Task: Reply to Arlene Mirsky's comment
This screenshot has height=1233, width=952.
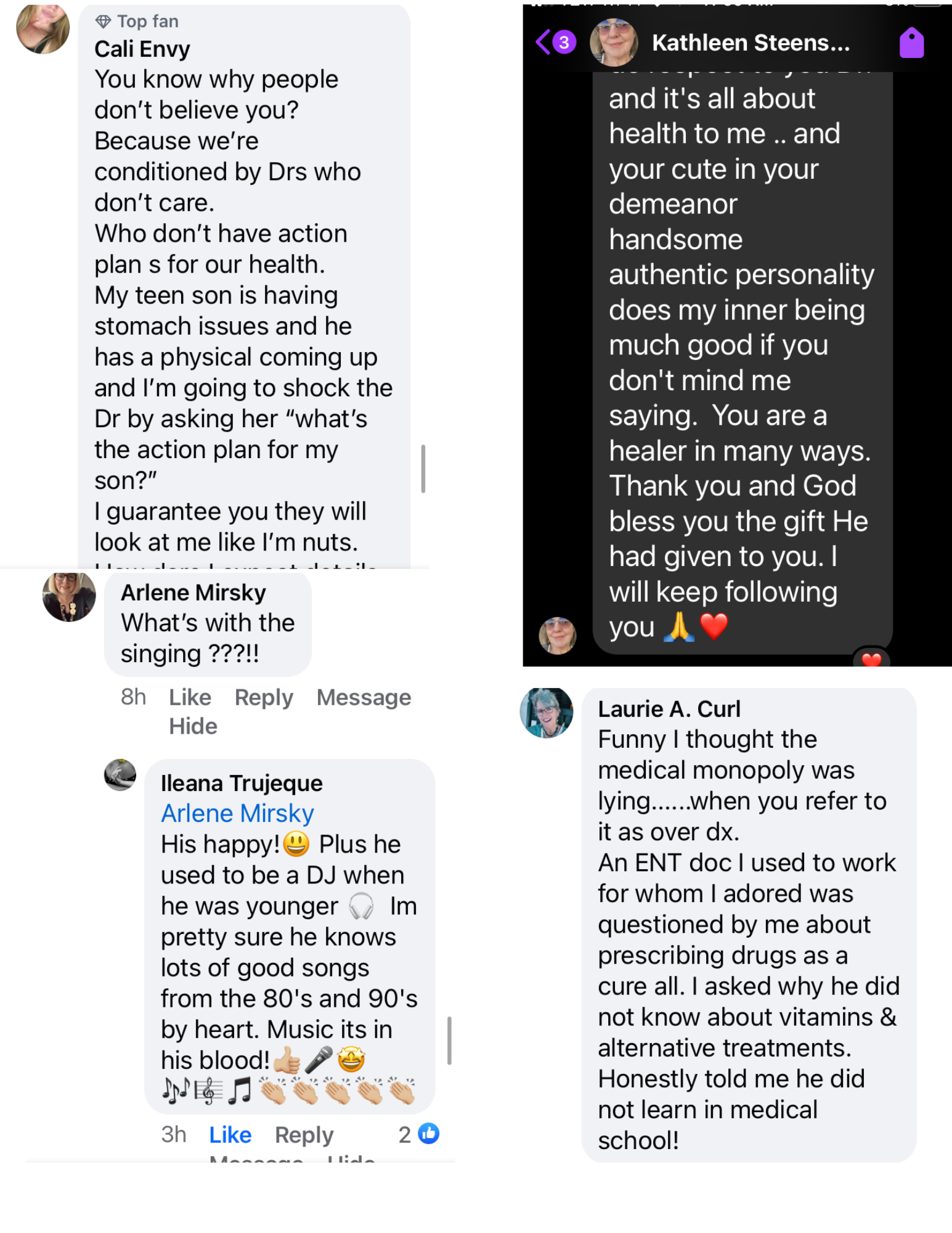Action: pyautogui.click(x=264, y=697)
